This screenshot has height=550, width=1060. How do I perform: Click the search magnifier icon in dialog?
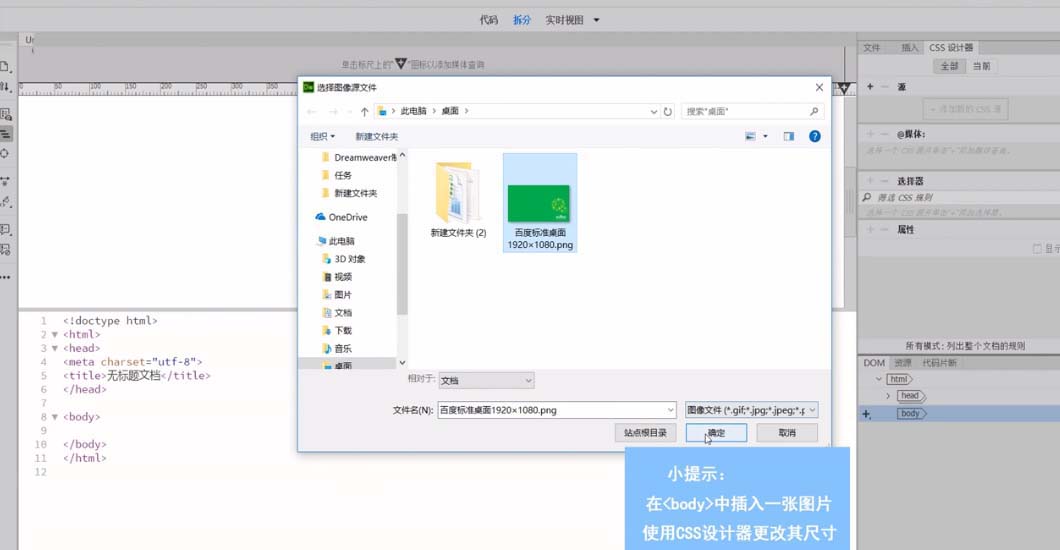coord(814,112)
